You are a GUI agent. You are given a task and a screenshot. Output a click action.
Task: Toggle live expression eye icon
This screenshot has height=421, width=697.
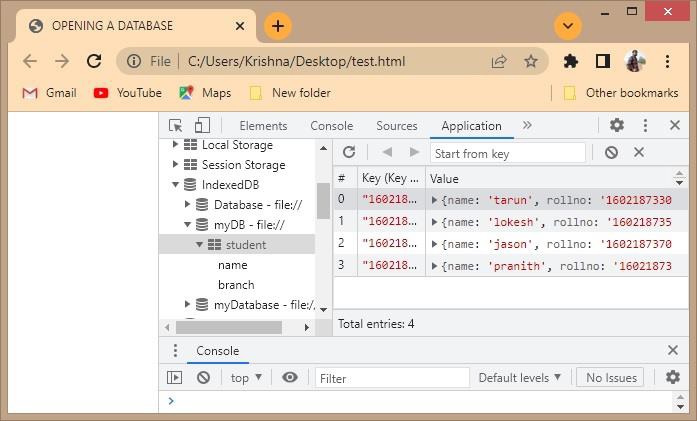pyautogui.click(x=290, y=377)
